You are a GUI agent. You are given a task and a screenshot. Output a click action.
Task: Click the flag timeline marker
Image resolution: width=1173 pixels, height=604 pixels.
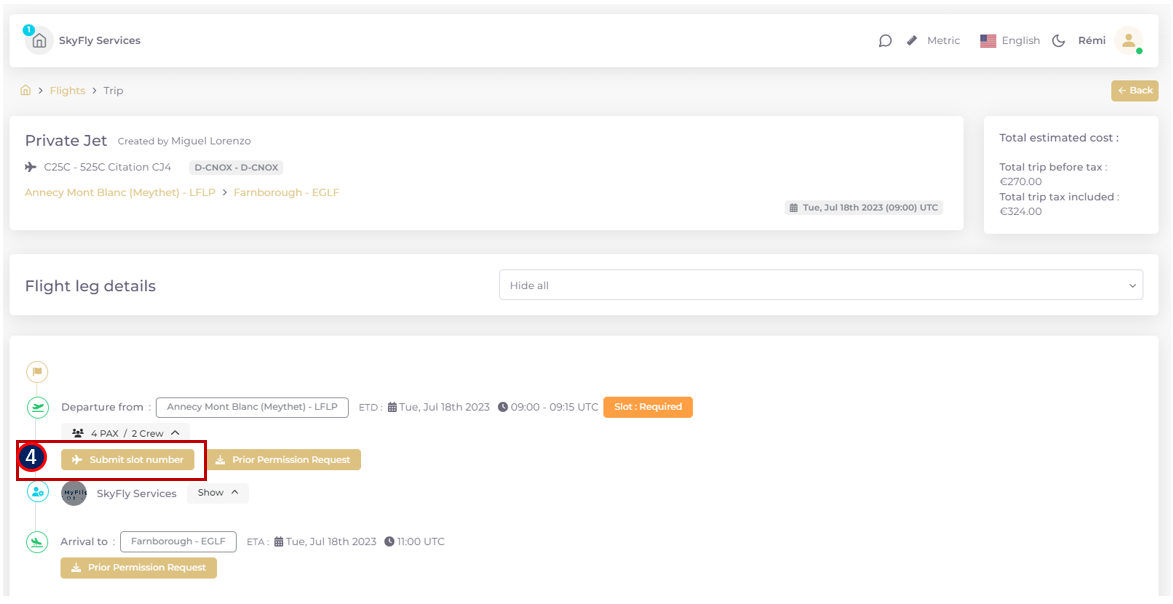37,372
